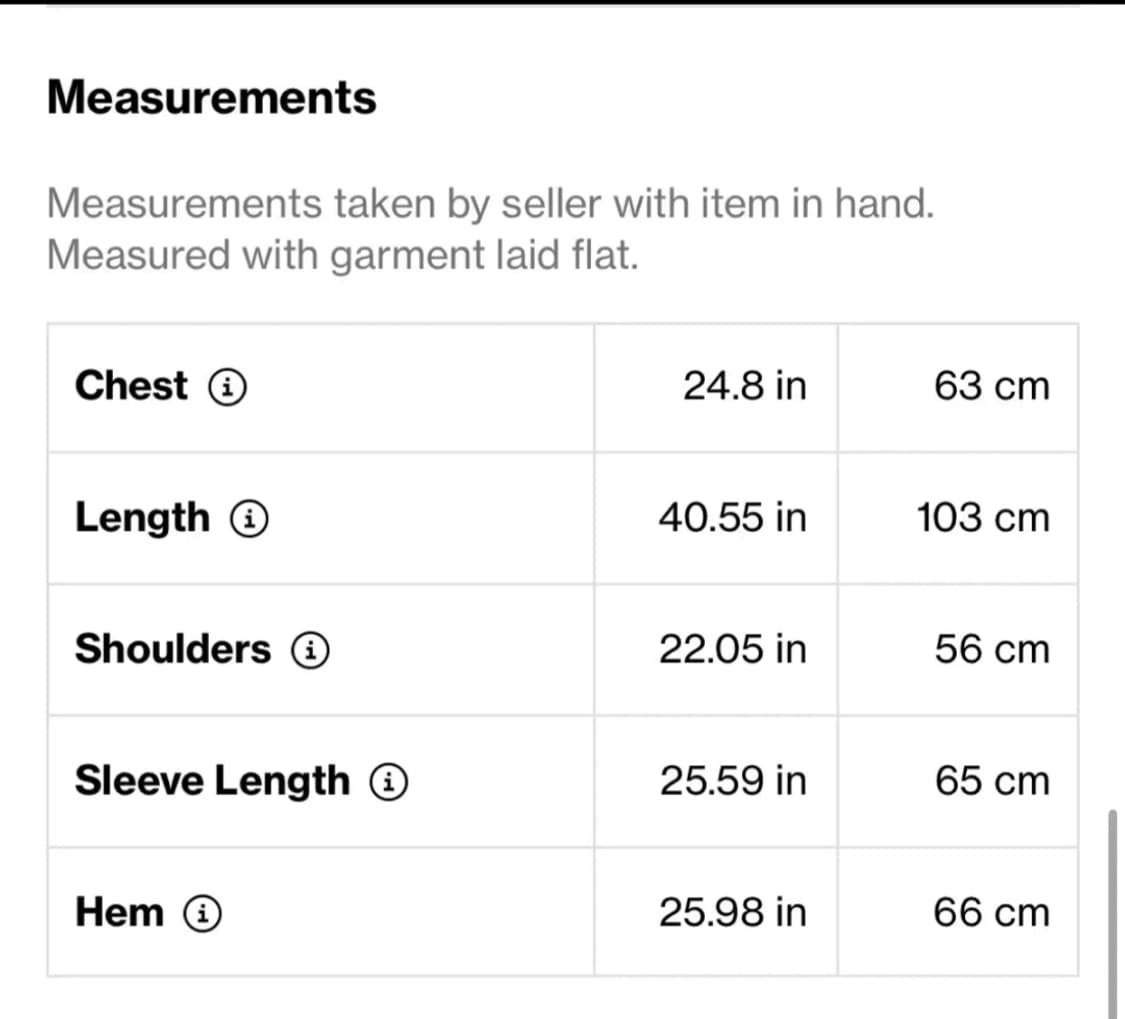
Task: Select the 63 cm chest value
Action: tap(992, 385)
